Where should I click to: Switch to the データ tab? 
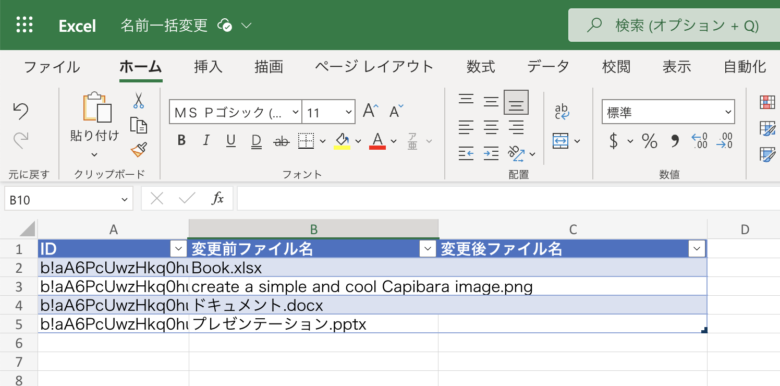coord(548,67)
